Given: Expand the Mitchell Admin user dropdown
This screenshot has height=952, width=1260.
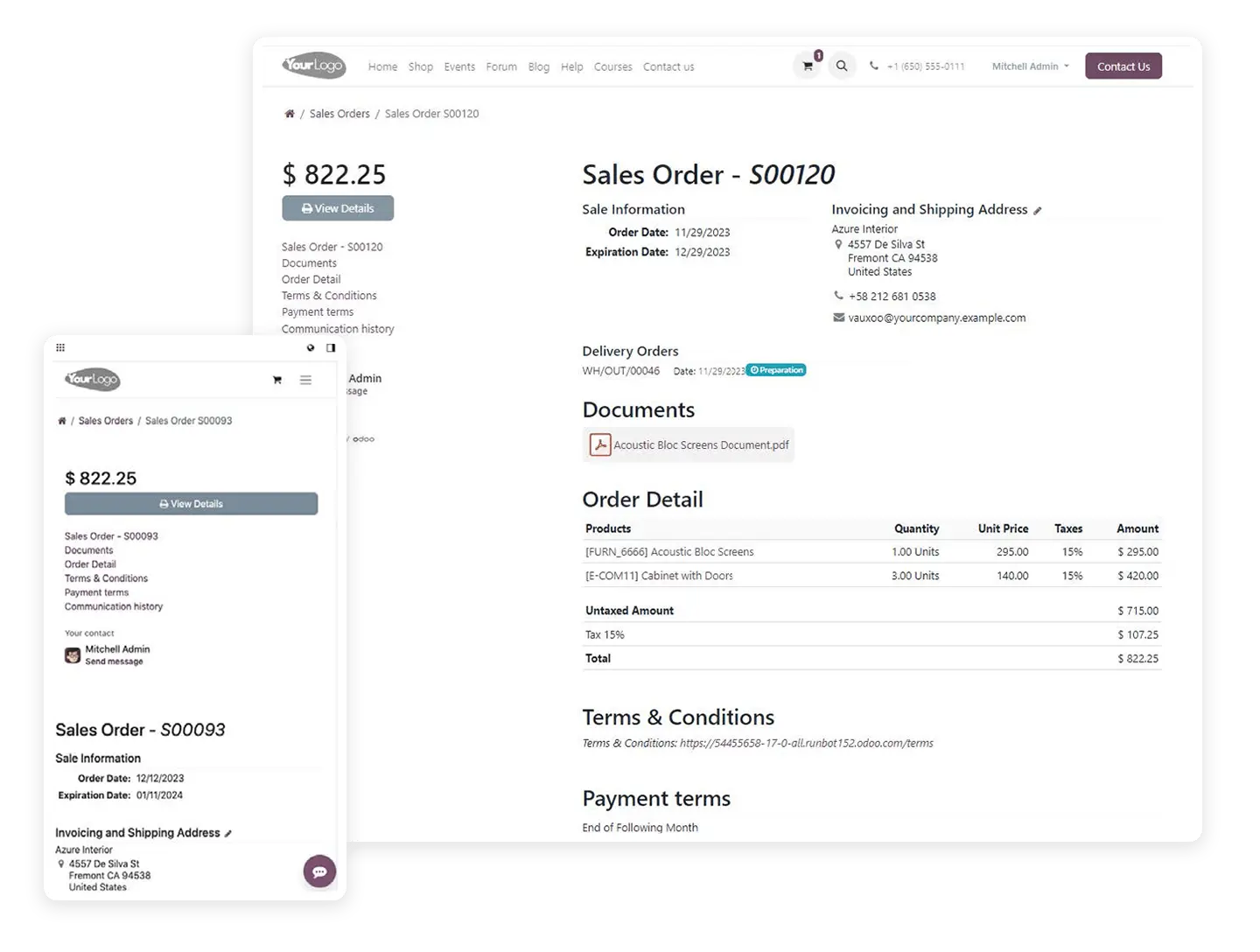Looking at the screenshot, I should click(x=1030, y=66).
